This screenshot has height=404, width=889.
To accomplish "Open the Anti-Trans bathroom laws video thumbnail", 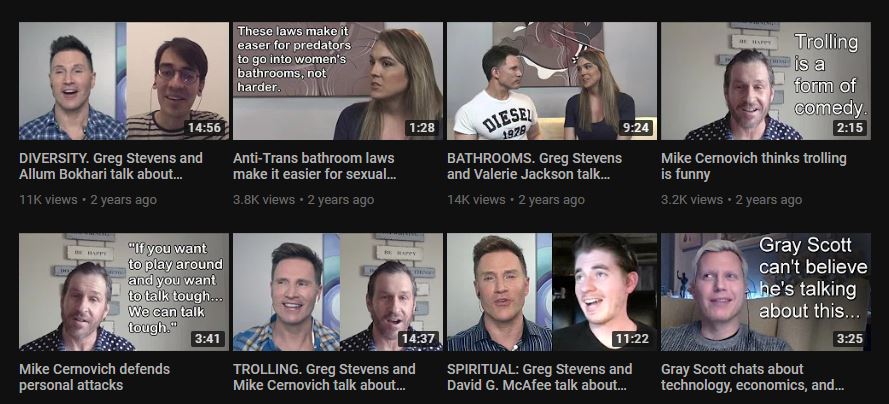I will coord(338,81).
